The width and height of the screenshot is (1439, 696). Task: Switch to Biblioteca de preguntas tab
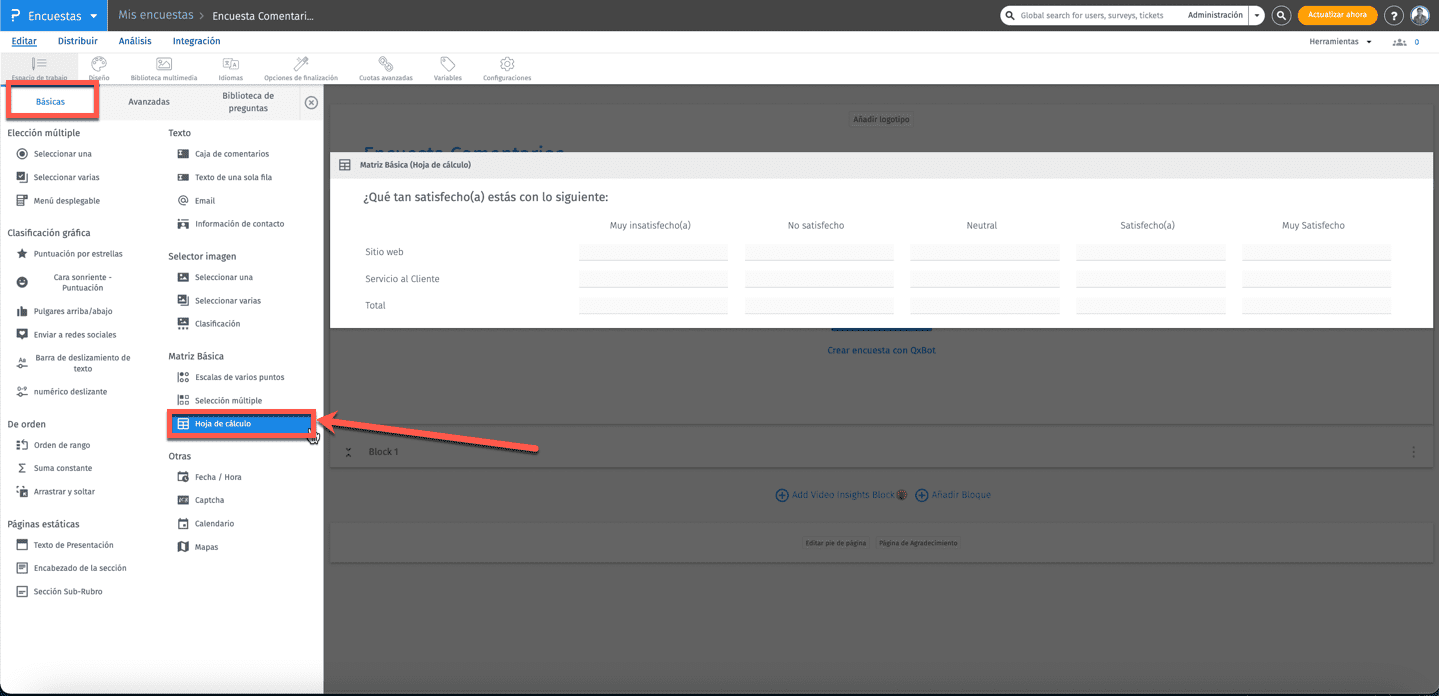coord(248,102)
